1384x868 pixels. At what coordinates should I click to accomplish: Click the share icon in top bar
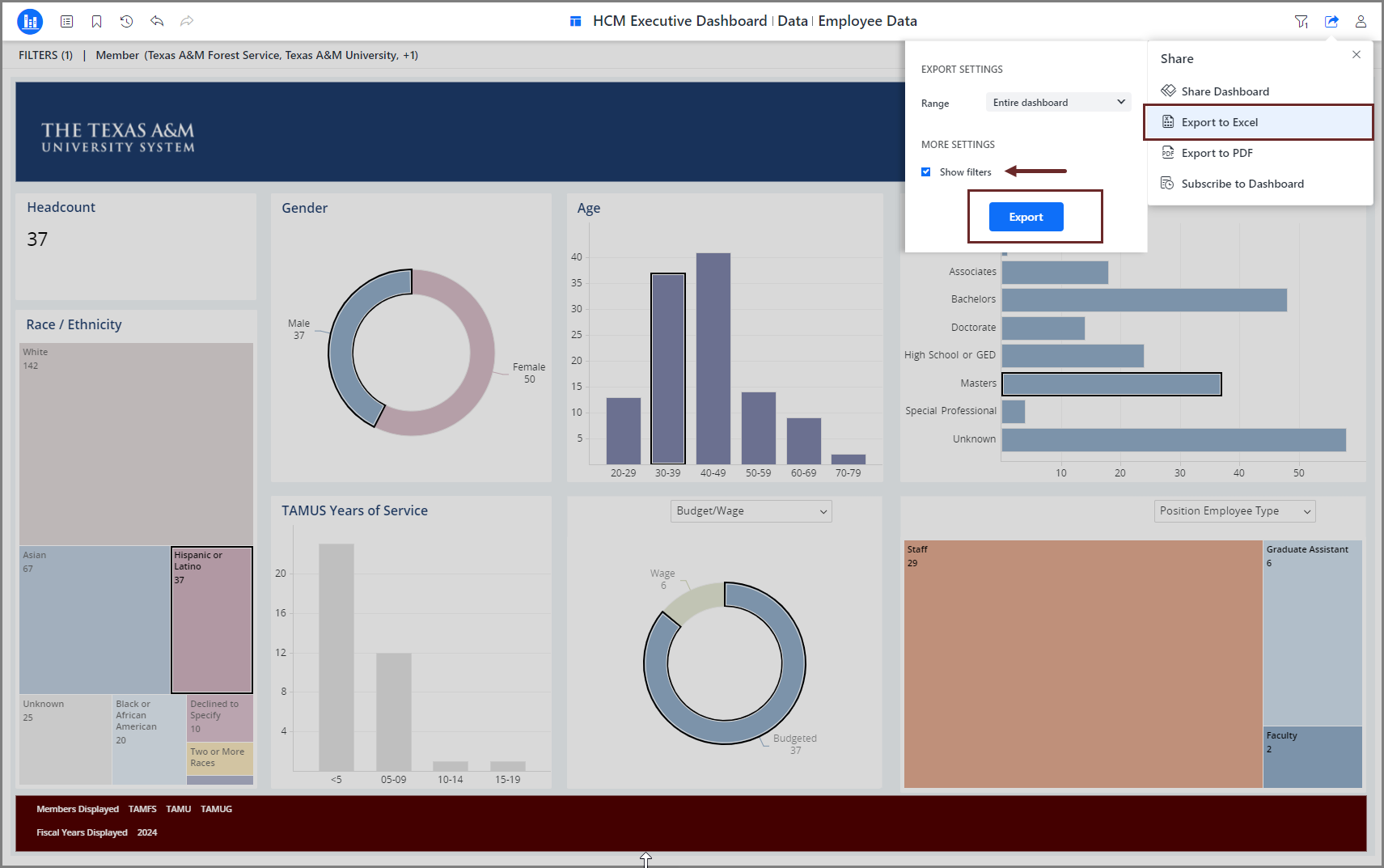coord(1331,22)
